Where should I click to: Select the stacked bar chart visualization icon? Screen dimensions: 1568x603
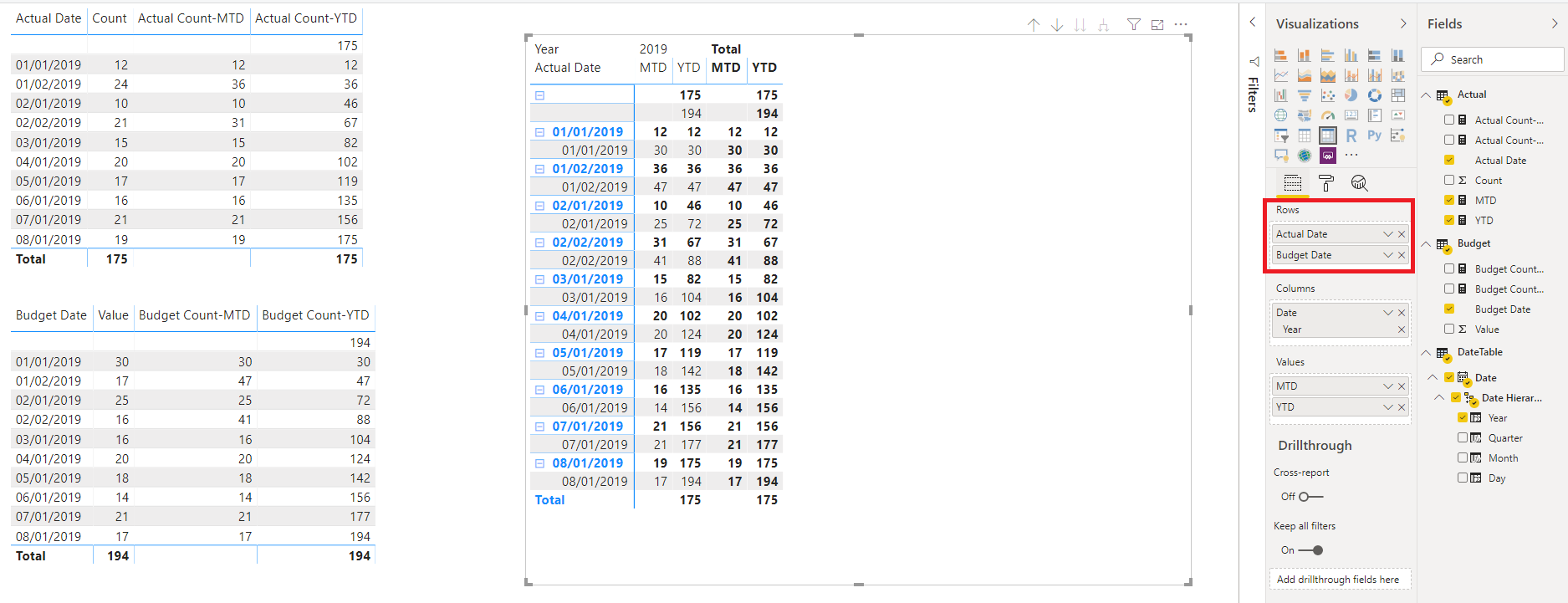(1280, 55)
